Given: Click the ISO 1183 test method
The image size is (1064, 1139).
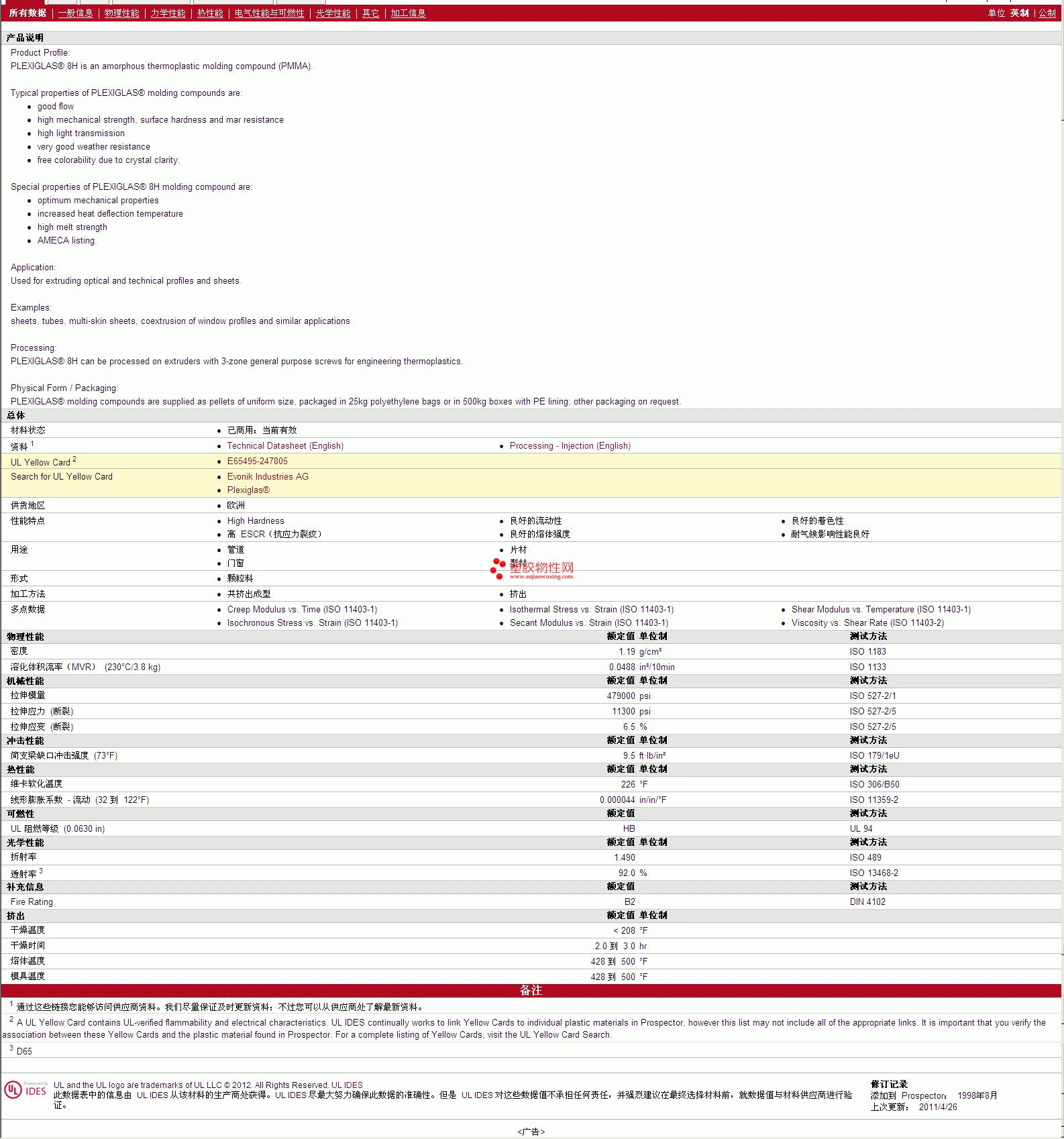Looking at the screenshot, I should pyautogui.click(x=867, y=652).
